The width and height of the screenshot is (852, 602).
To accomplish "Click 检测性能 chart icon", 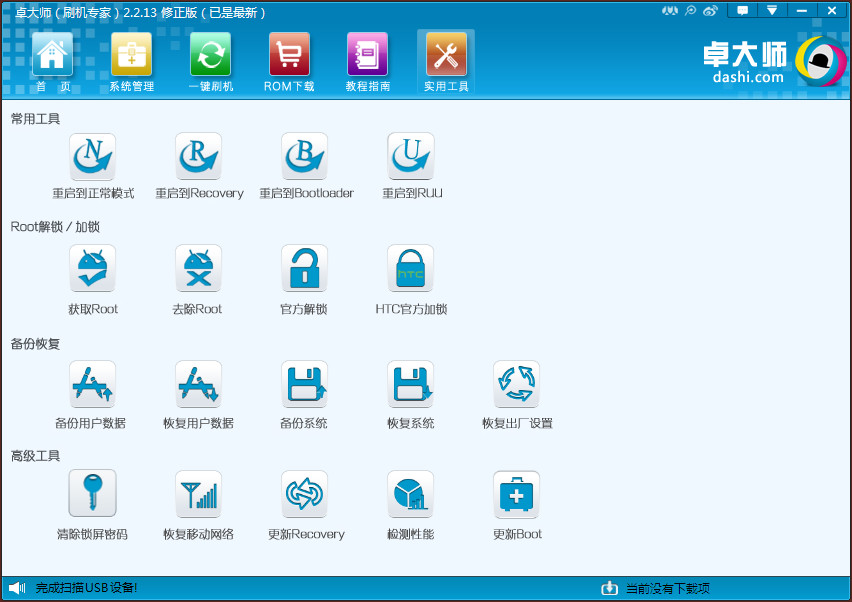I will (x=410, y=494).
